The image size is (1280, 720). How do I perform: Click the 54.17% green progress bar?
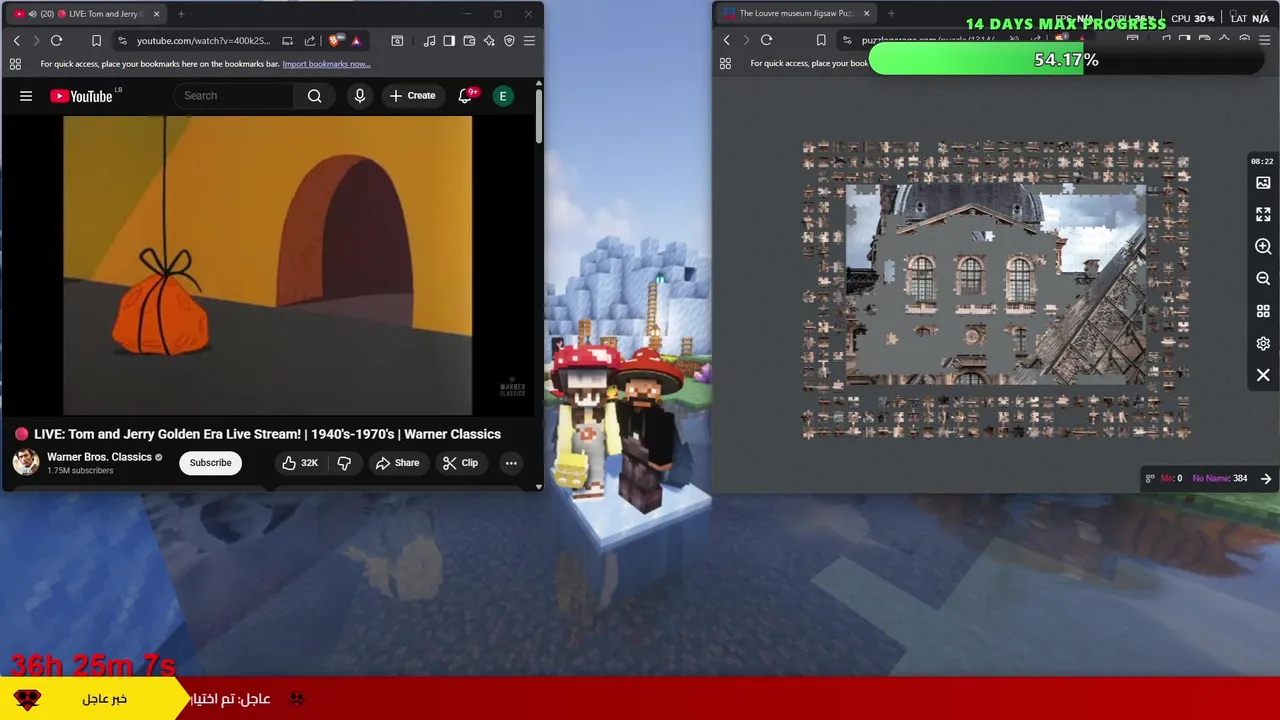[x=1066, y=60]
